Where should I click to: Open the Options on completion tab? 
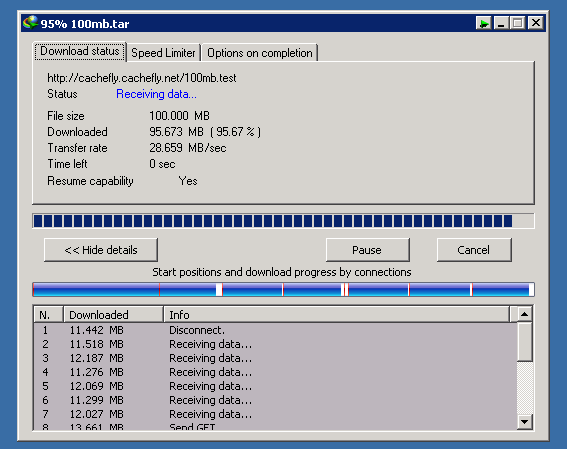260,53
